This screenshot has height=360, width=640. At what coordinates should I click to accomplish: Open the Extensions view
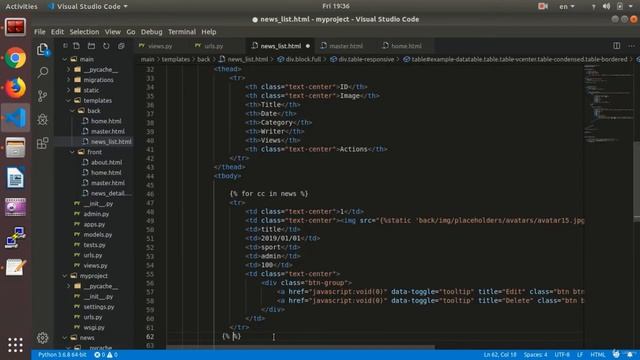(42, 143)
